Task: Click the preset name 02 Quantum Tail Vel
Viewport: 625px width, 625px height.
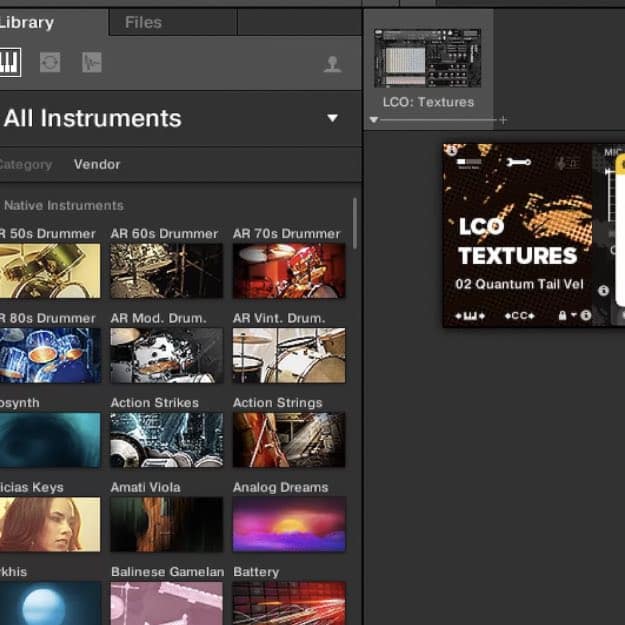Action: click(519, 284)
